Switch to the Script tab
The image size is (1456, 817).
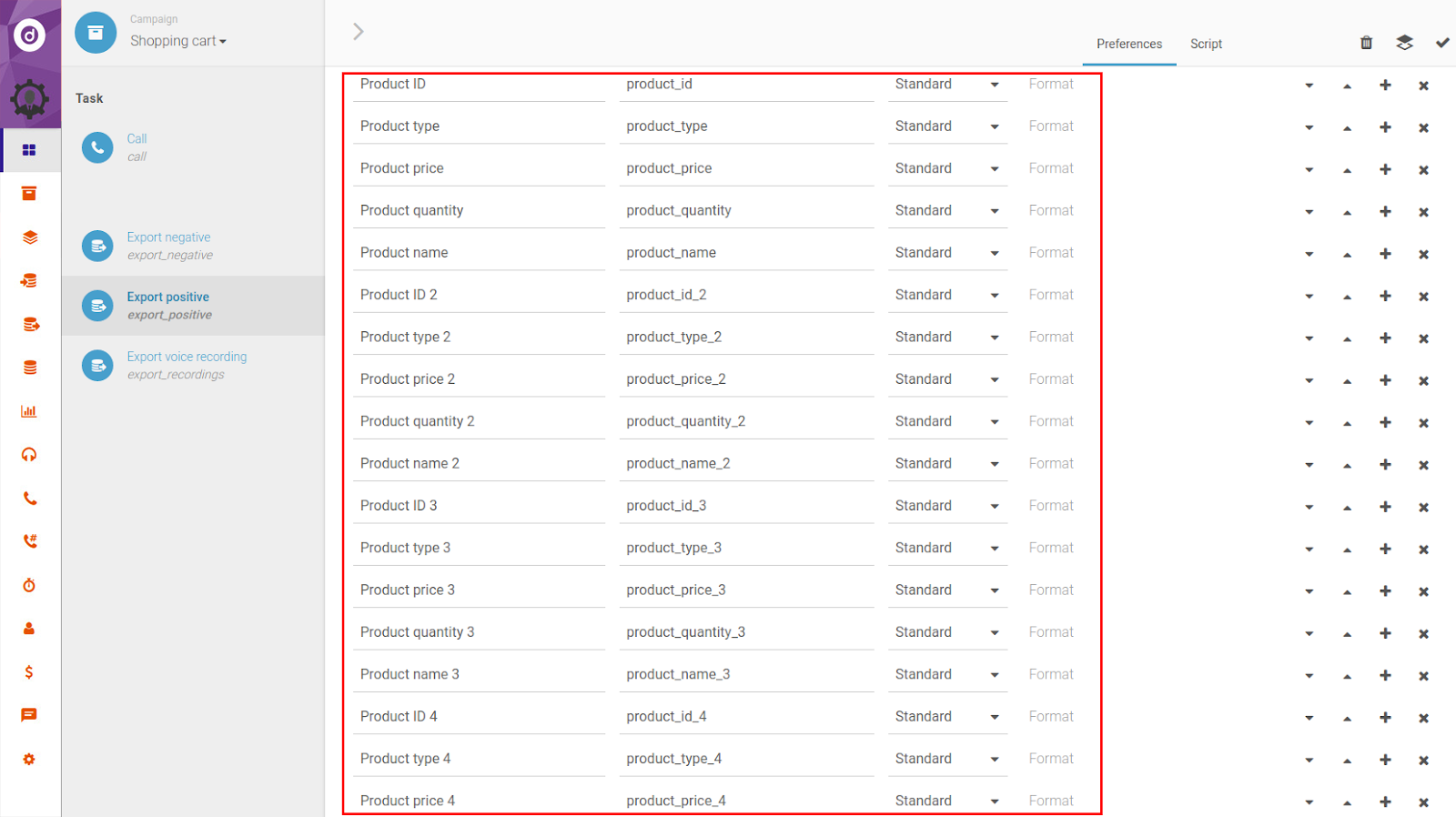point(1206,44)
